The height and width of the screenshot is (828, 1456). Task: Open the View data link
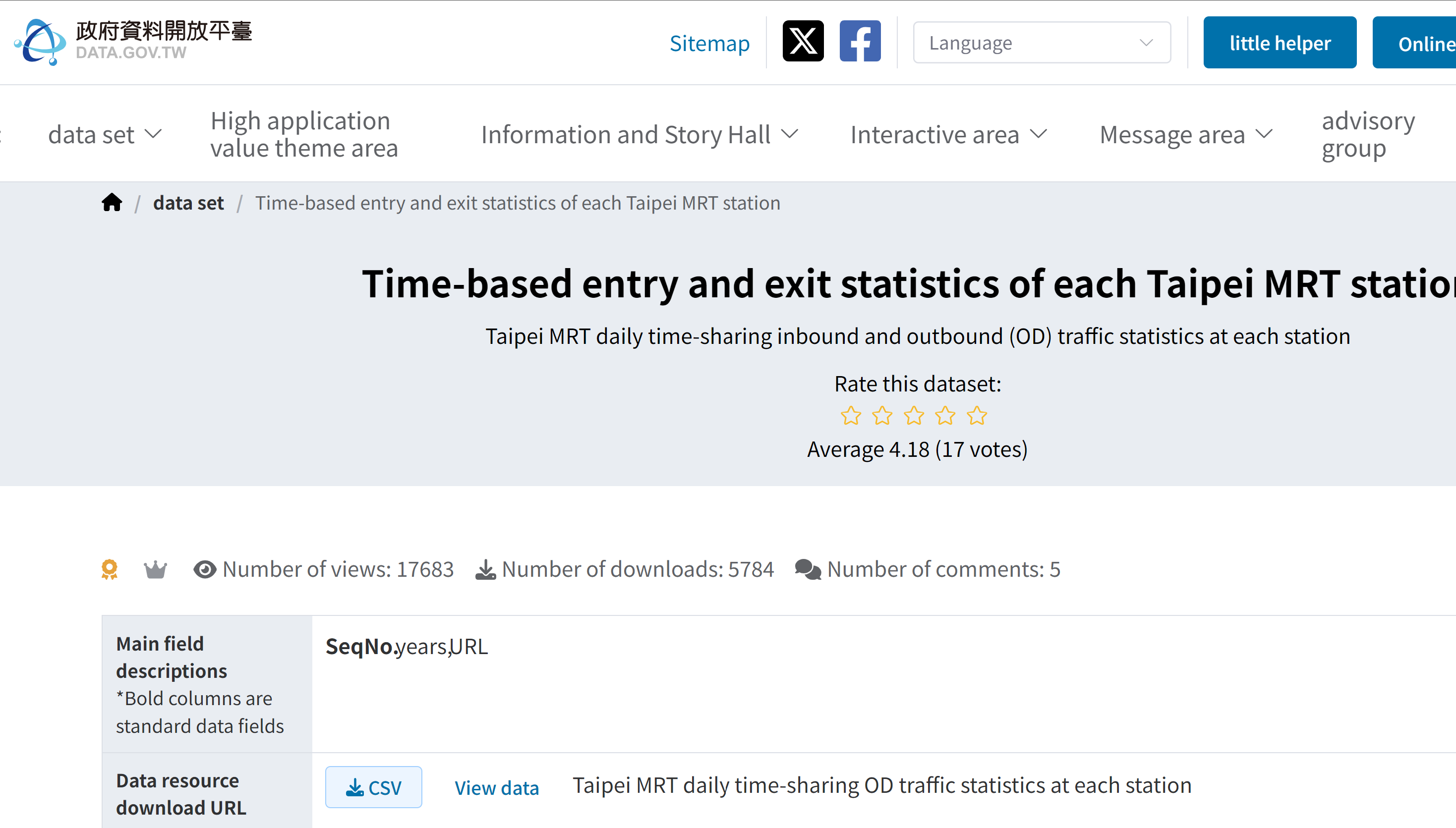tap(496, 788)
